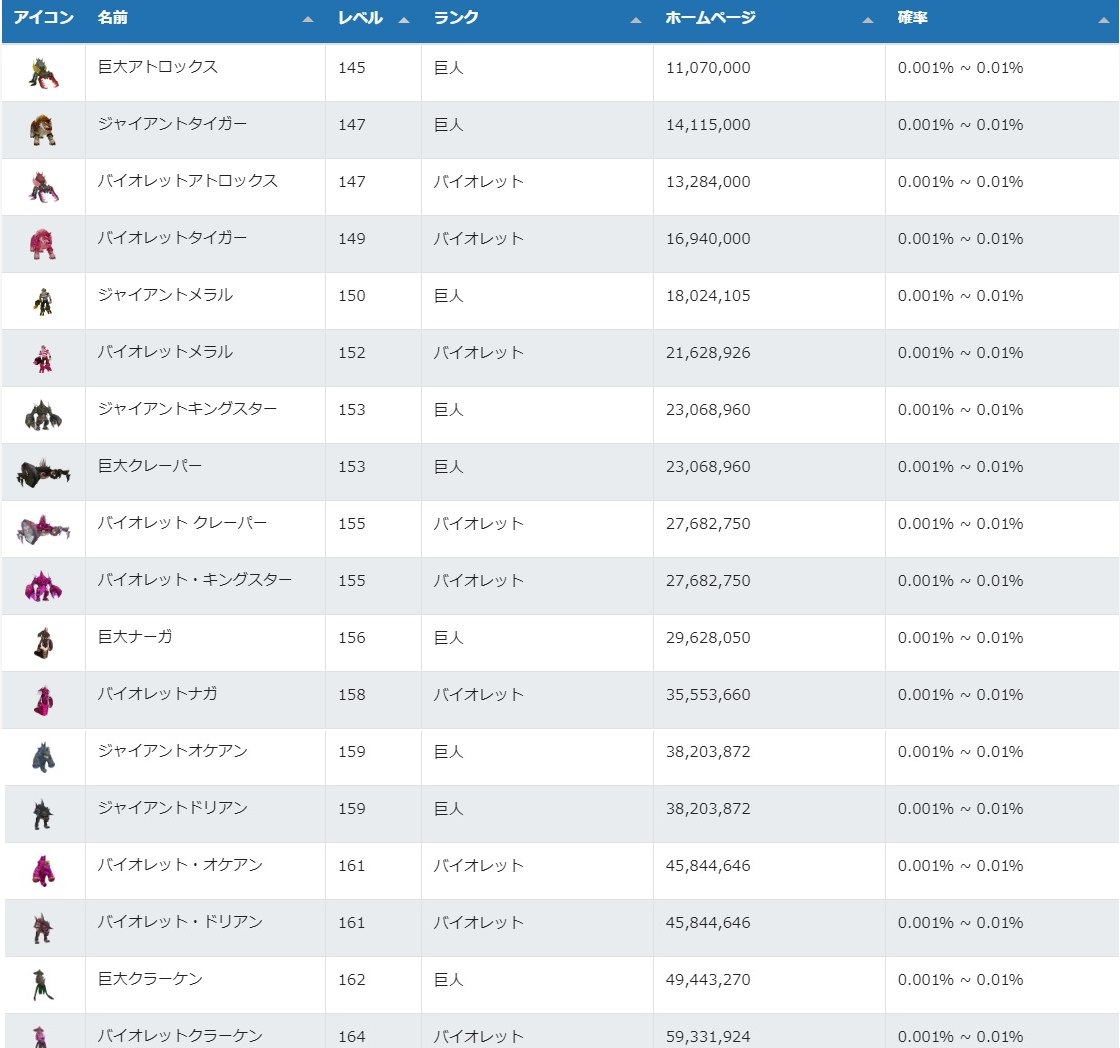Sort table by レベル column arrow
Image resolution: width=1120 pixels, height=1048 pixels.
pyautogui.click(x=404, y=20)
